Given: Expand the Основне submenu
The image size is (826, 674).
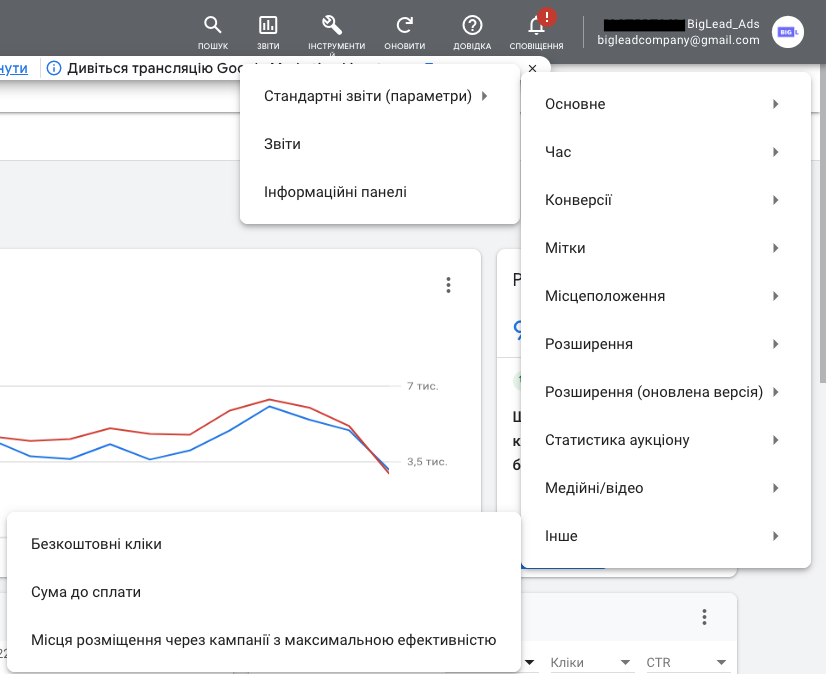Looking at the screenshot, I should point(665,104).
